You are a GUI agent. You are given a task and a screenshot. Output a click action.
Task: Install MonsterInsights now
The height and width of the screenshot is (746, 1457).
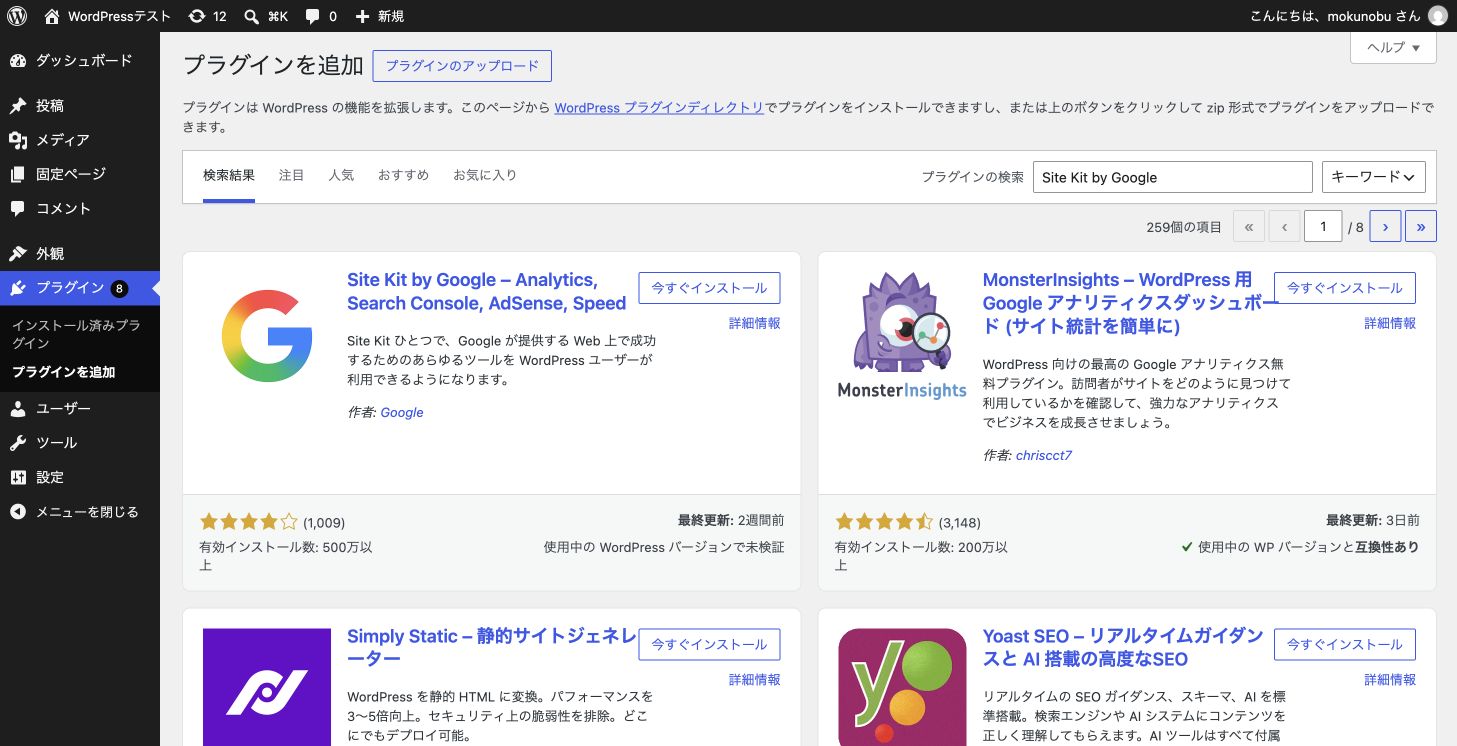[1345, 288]
